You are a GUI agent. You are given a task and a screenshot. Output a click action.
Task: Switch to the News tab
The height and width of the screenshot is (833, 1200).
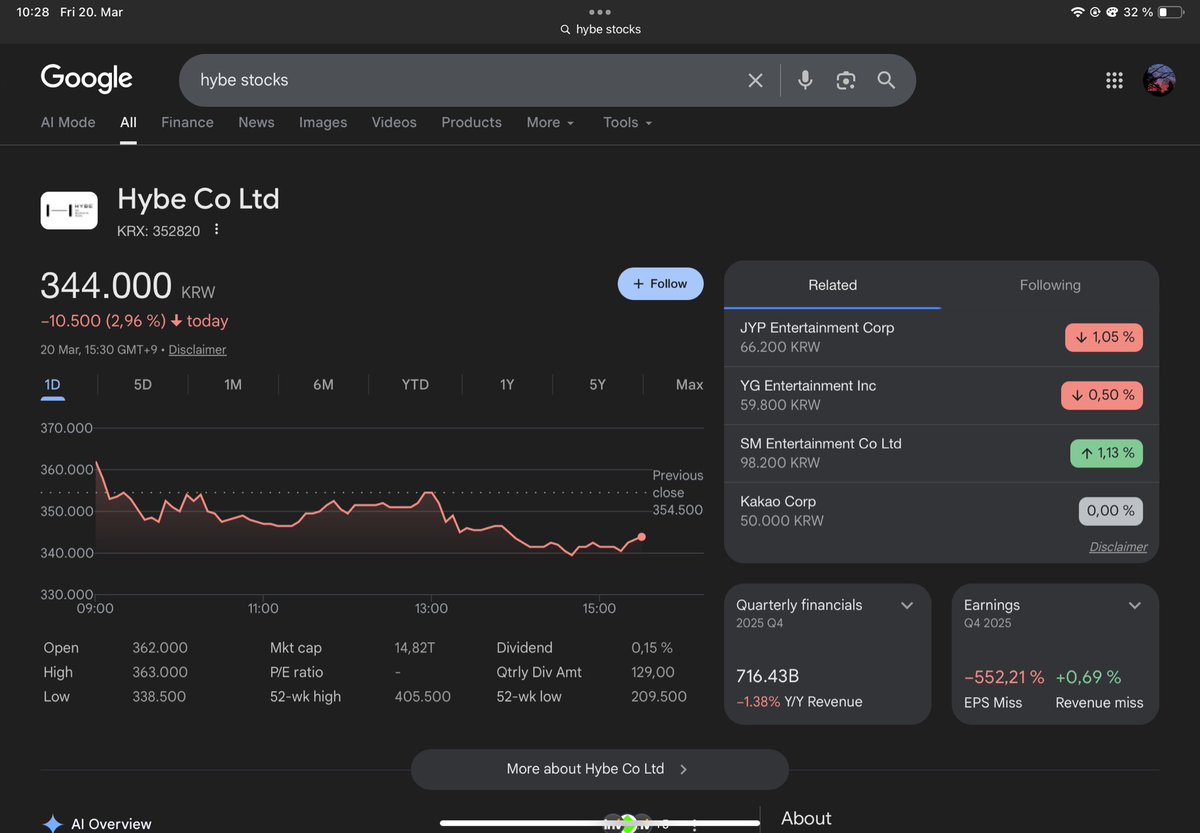(x=256, y=122)
